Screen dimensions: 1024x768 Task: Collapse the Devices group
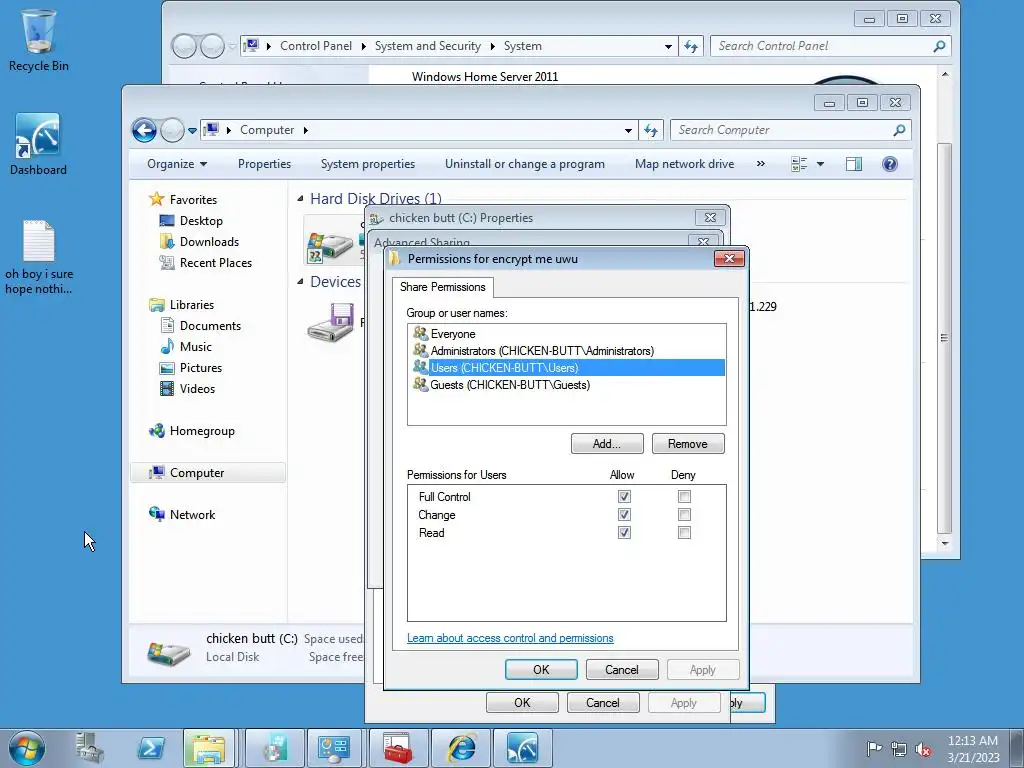[x=300, y=281]
